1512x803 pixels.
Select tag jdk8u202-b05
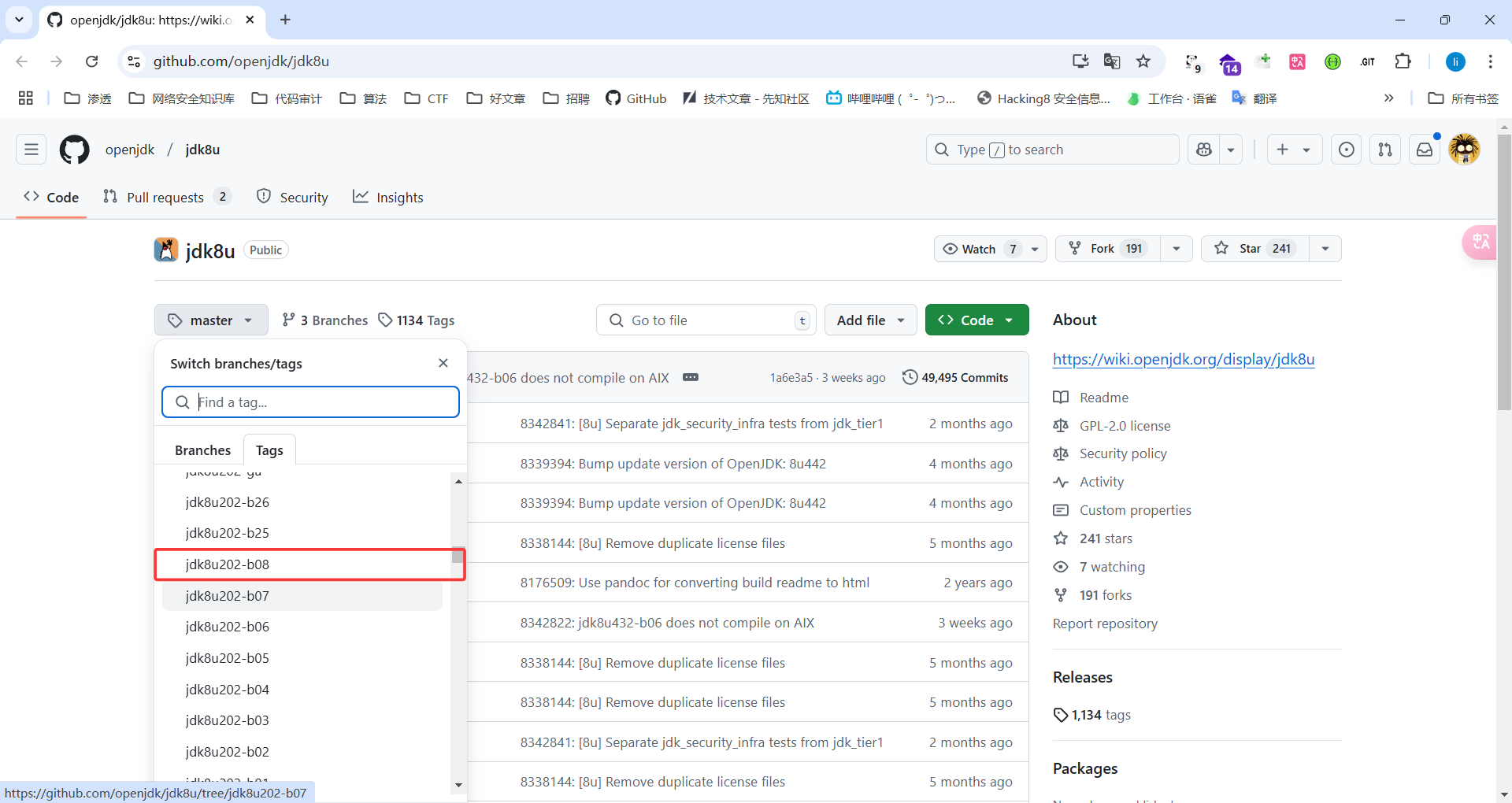pyautogui.click(x=302, y=658)
